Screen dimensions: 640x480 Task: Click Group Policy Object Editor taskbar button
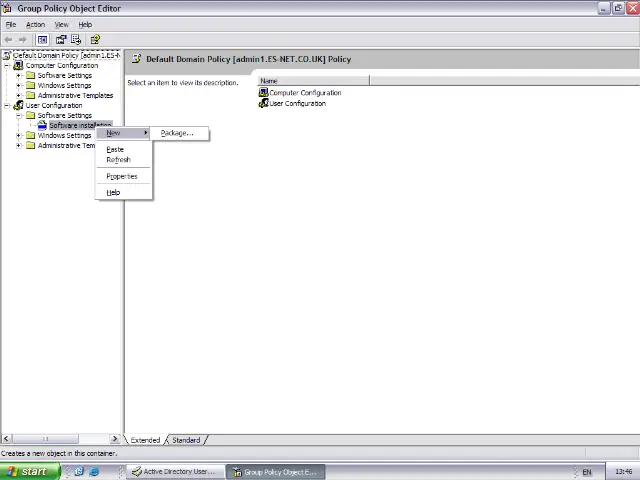(x=276, y=472)
